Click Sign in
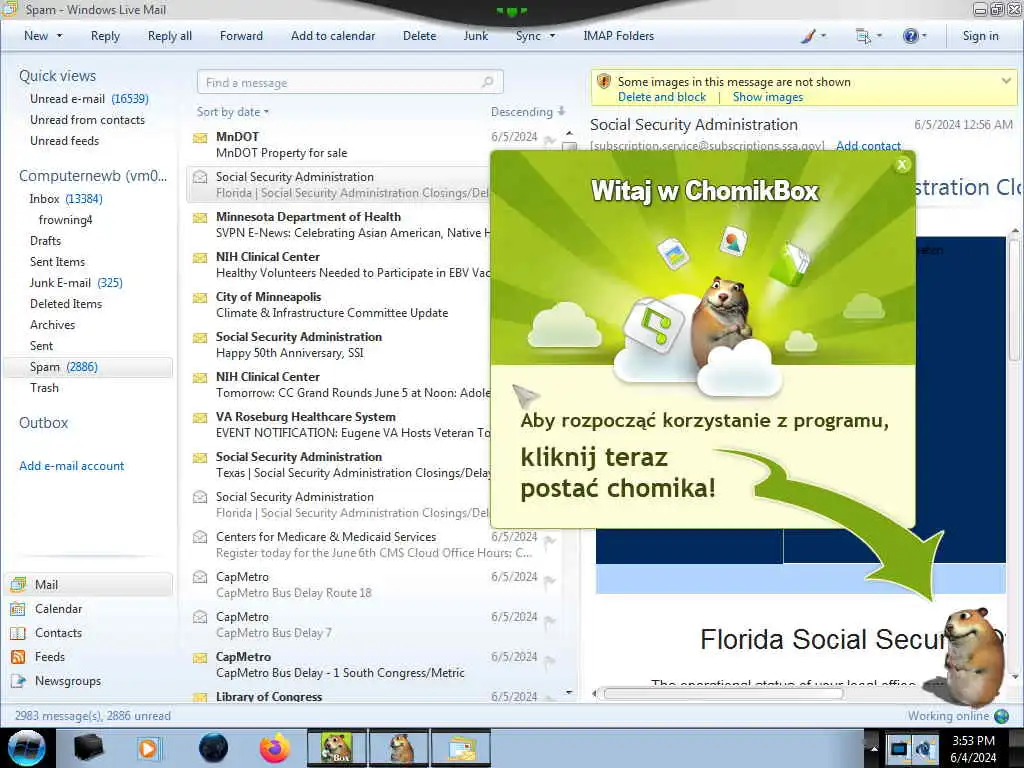The height and width of the screenshot is (768, 1024). [980, 36]
